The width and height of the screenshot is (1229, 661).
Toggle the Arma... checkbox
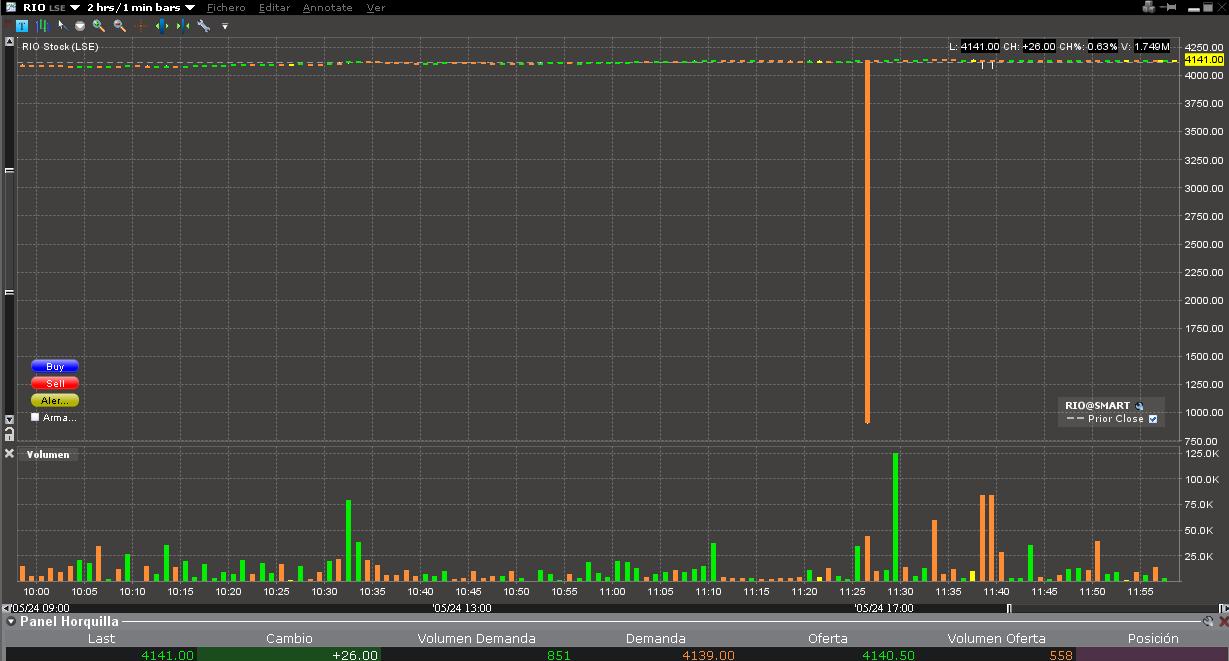[x=35, y=417]
